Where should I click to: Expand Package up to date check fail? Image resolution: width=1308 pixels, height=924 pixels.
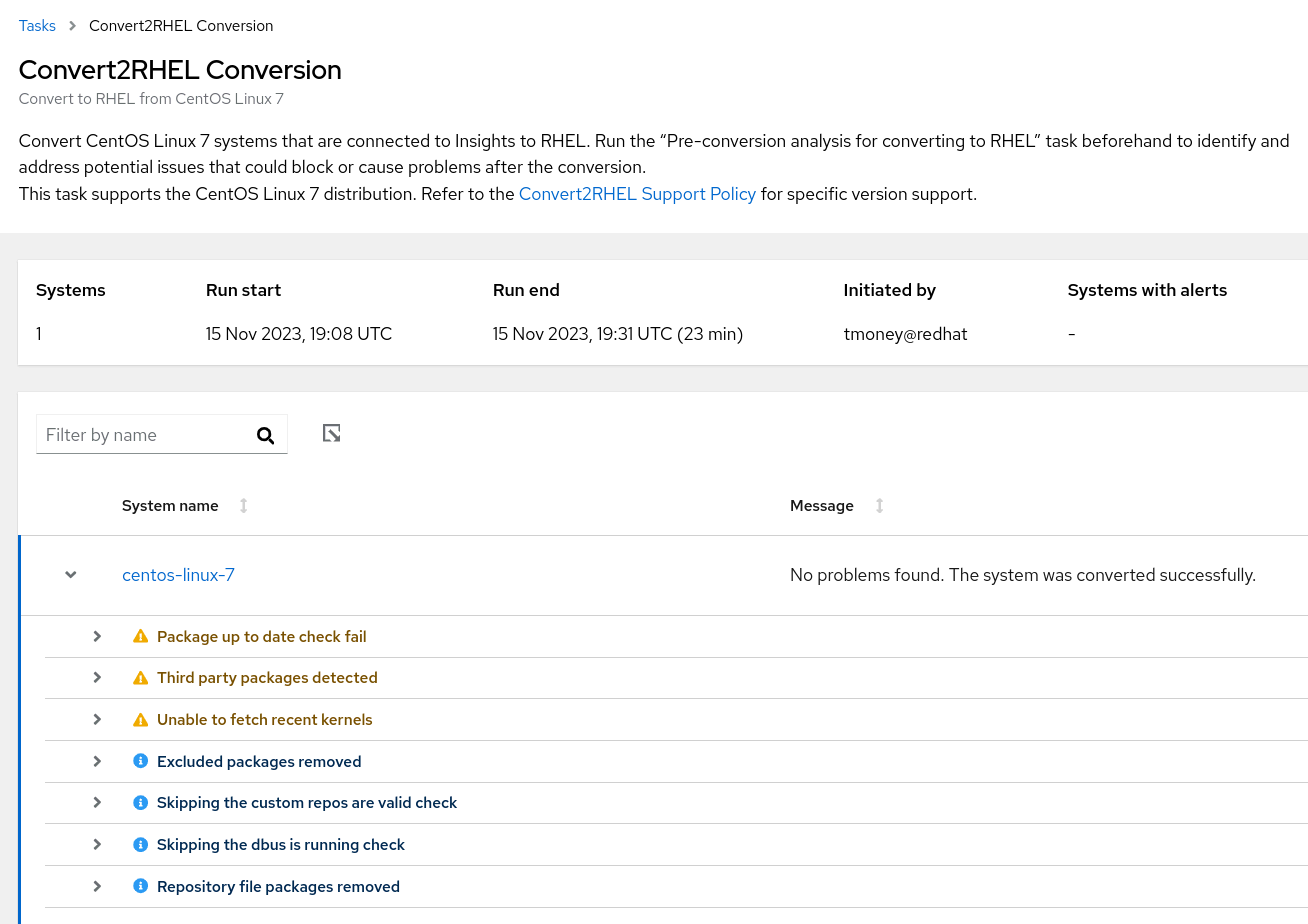(x=97, y=636)
